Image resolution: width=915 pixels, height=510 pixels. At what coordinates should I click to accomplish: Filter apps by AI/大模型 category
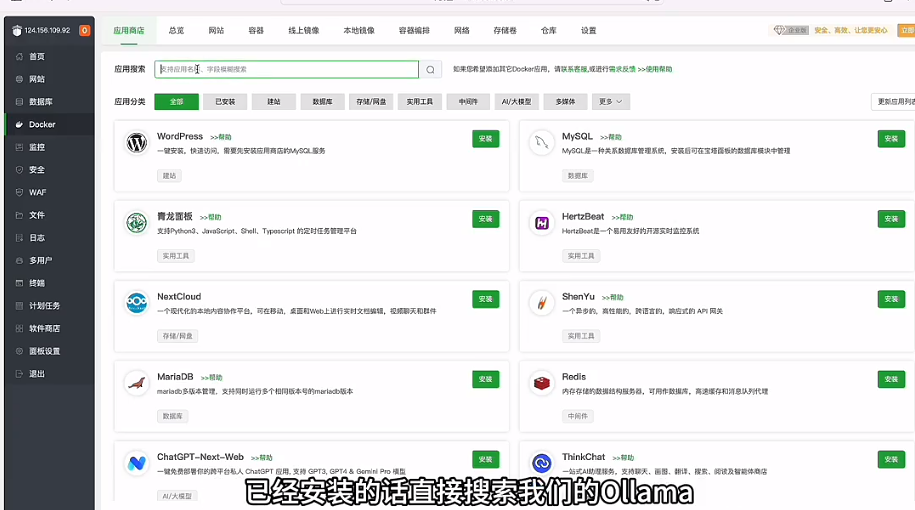[516, 102]
